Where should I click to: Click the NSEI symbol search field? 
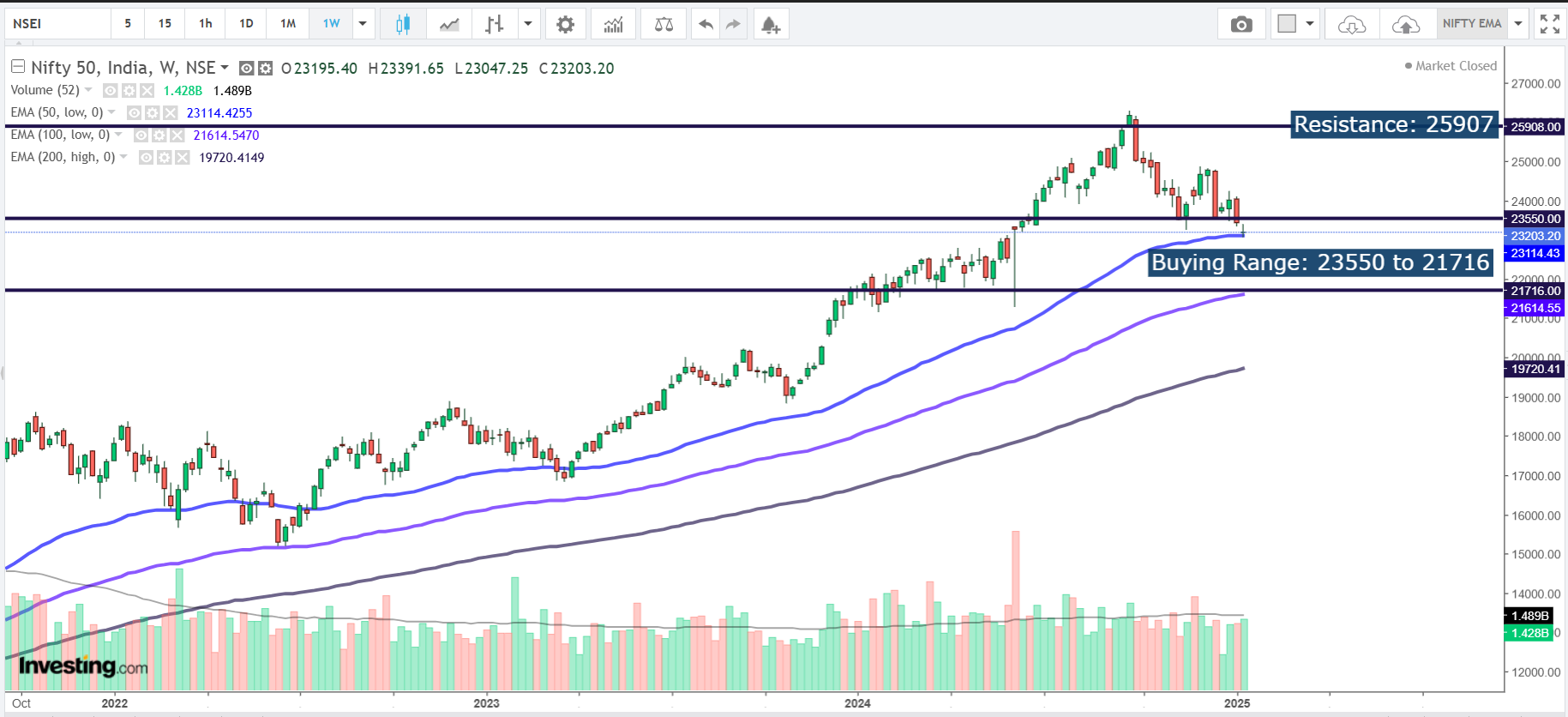[57, 24]
